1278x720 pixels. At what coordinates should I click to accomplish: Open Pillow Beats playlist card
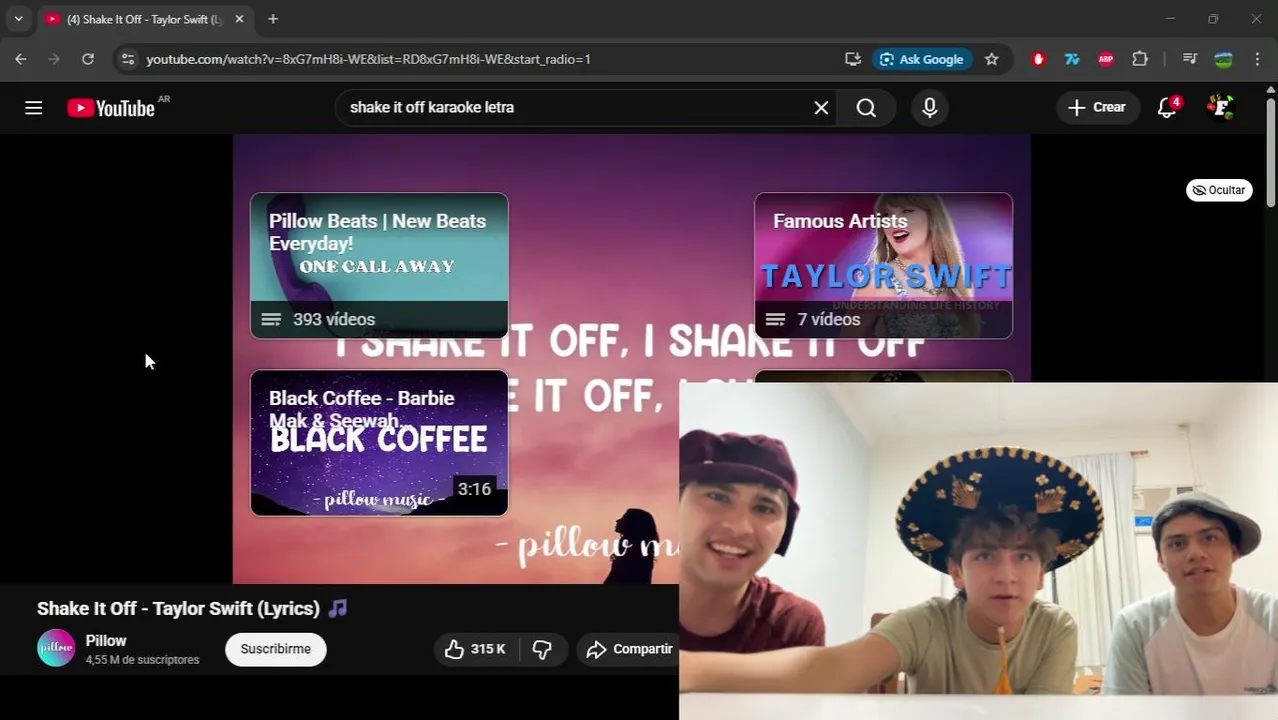379,265
